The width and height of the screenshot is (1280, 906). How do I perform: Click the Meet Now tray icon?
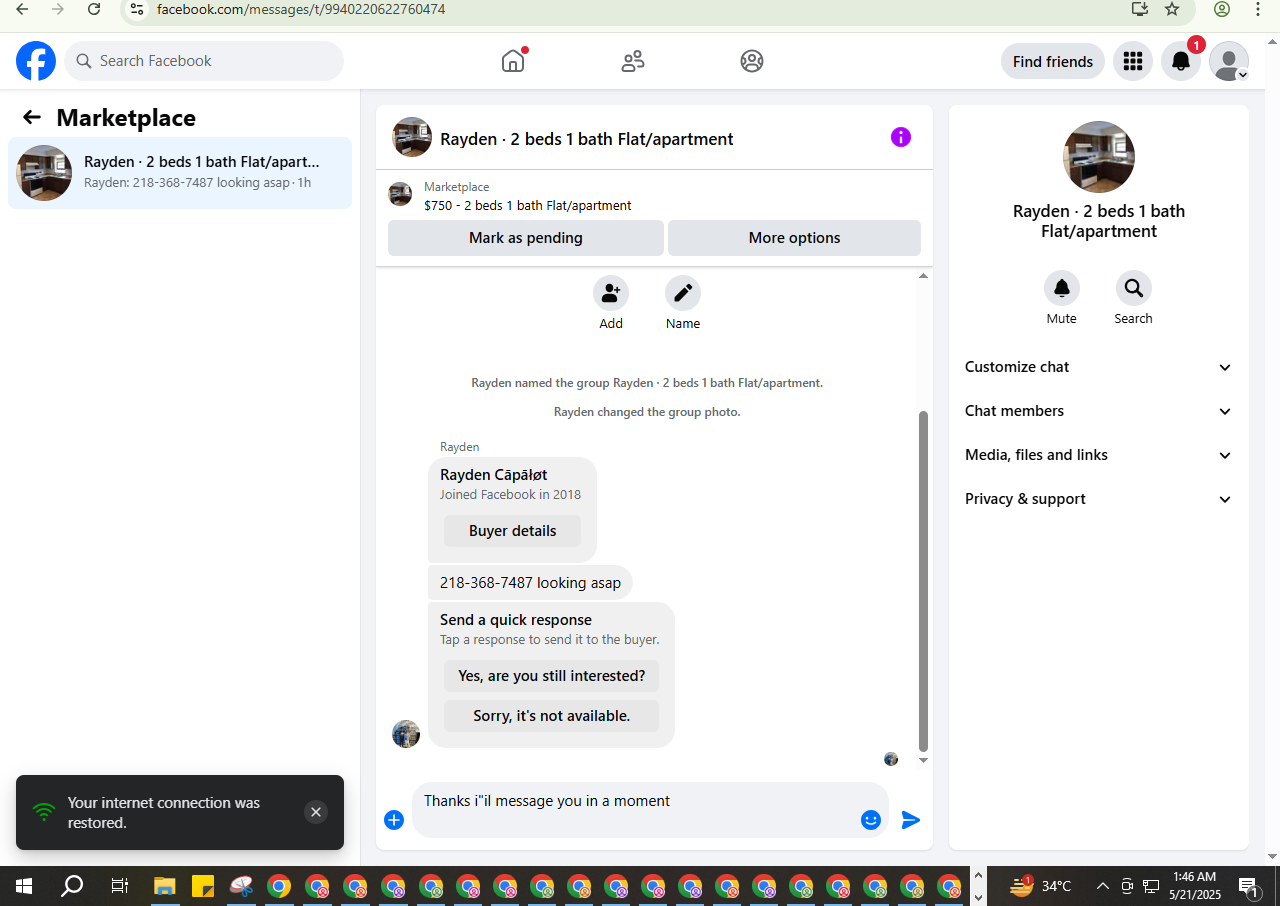click(x=1127, y=886)
